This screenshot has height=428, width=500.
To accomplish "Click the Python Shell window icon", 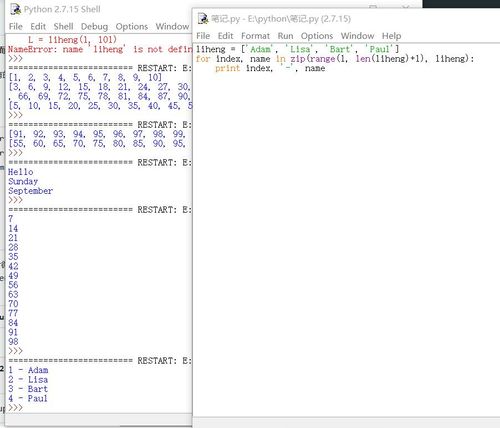I will click(15, 9).
